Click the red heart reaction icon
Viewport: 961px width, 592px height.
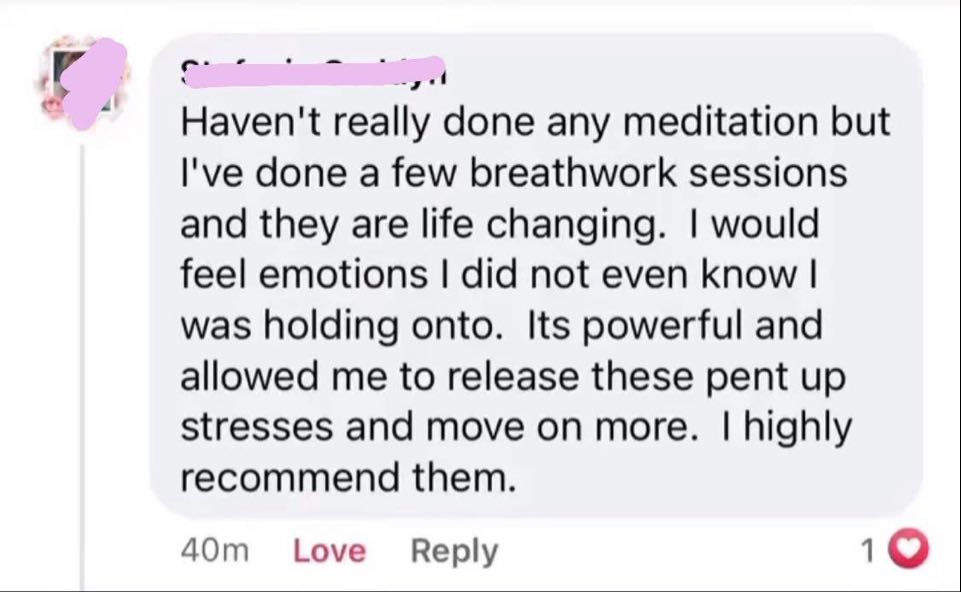point(909,549)
